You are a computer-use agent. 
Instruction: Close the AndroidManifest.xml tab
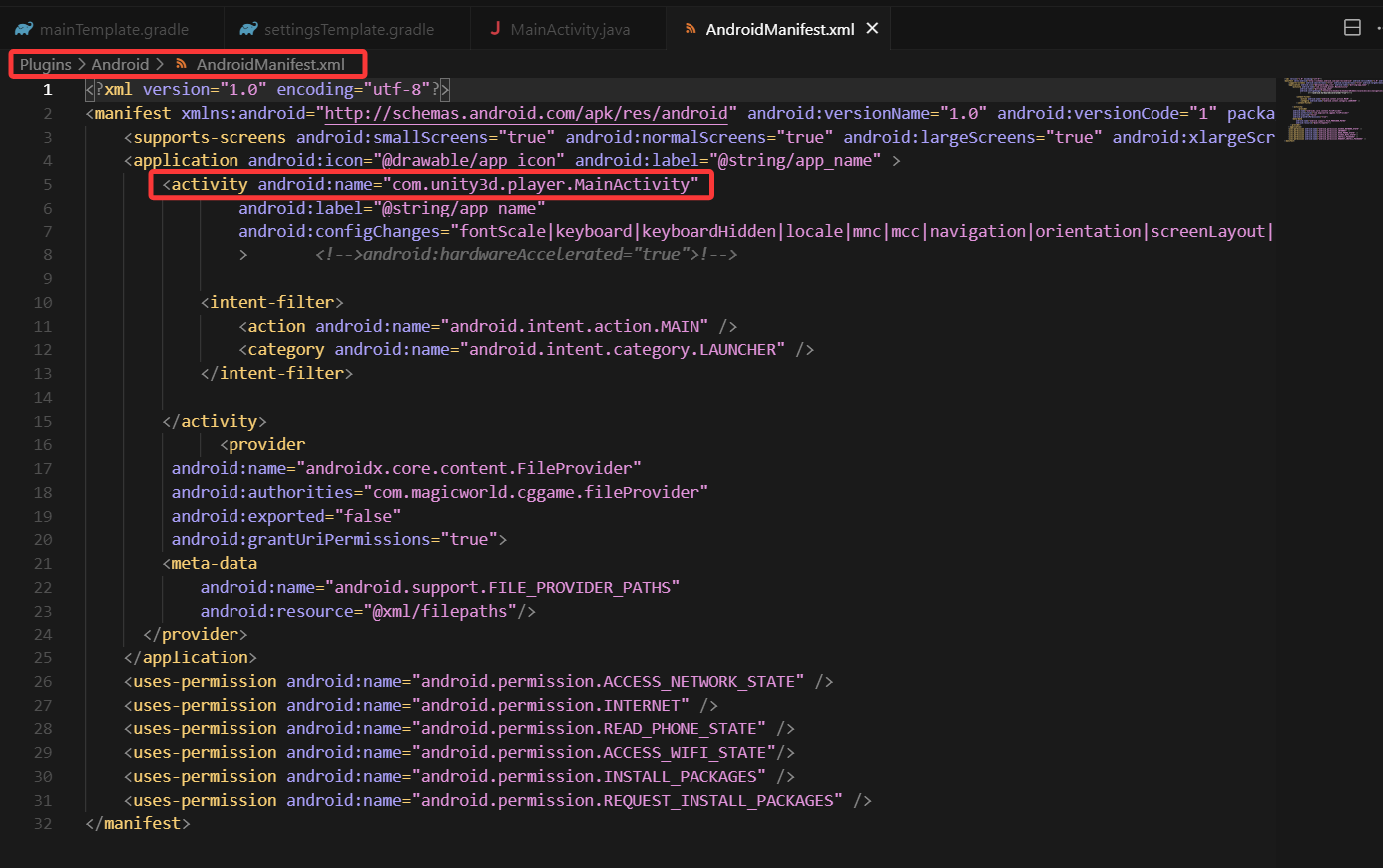click(x=872, y=29)
